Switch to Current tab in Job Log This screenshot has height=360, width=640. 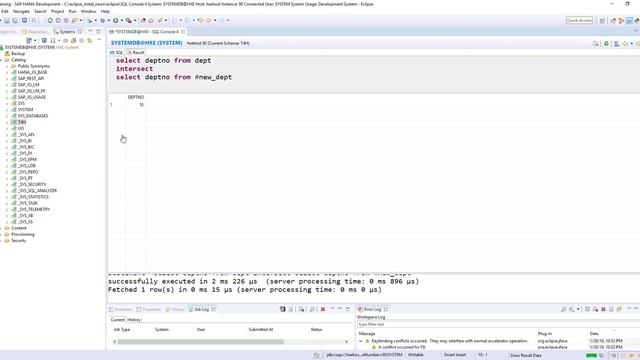pos(118,320)
